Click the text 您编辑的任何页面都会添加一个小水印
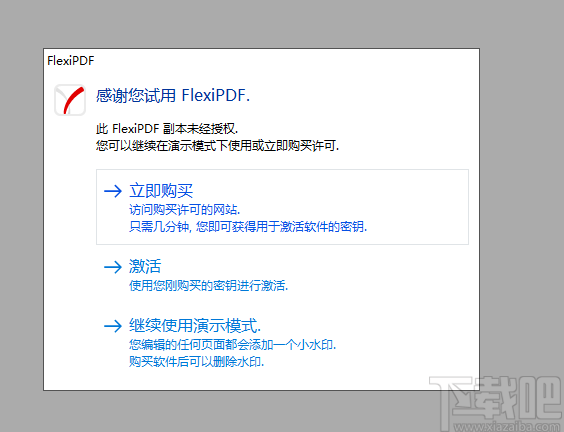 click(x=232, y=345)
